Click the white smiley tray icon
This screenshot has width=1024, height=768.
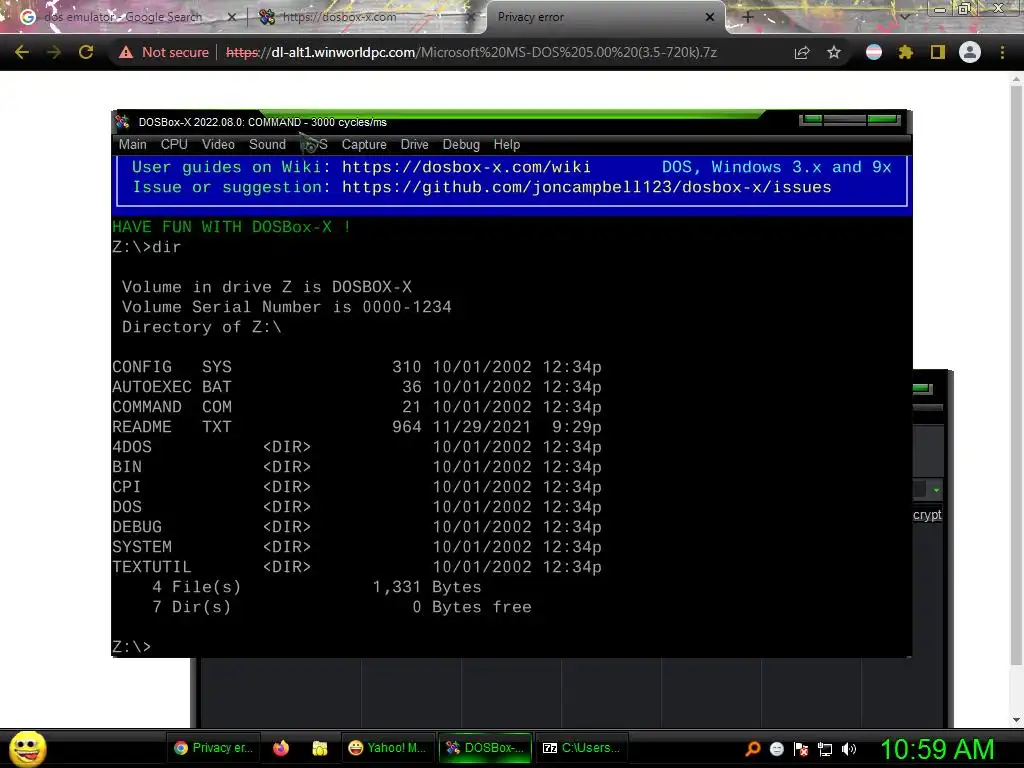click(776, 749)
